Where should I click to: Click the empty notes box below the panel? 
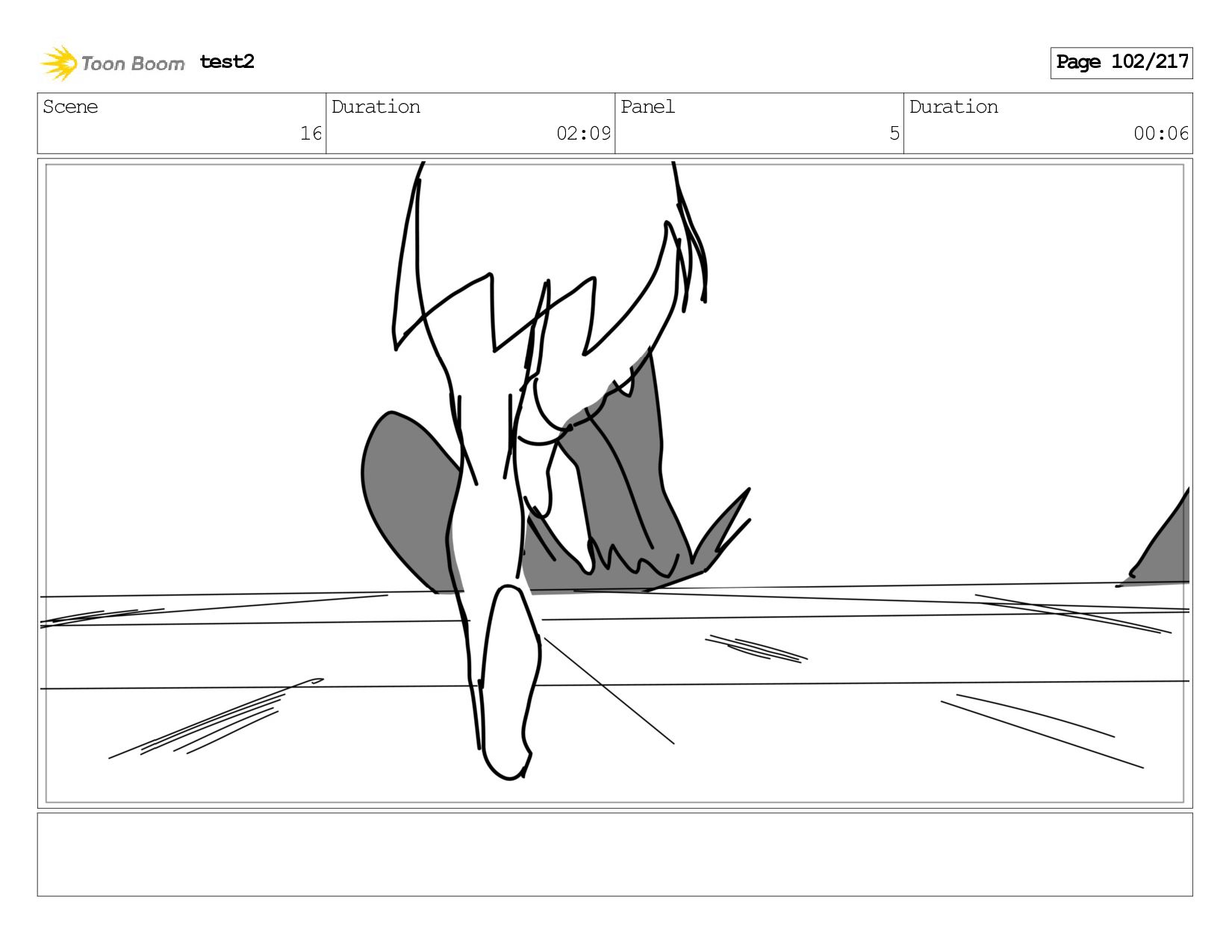(x=615, y=854)
